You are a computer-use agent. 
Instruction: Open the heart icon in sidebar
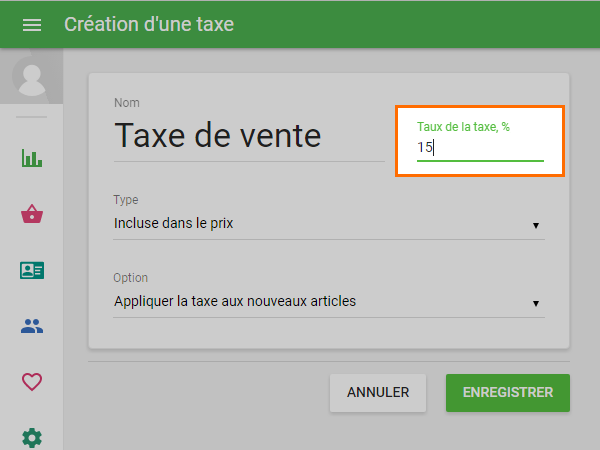(32, 382)
